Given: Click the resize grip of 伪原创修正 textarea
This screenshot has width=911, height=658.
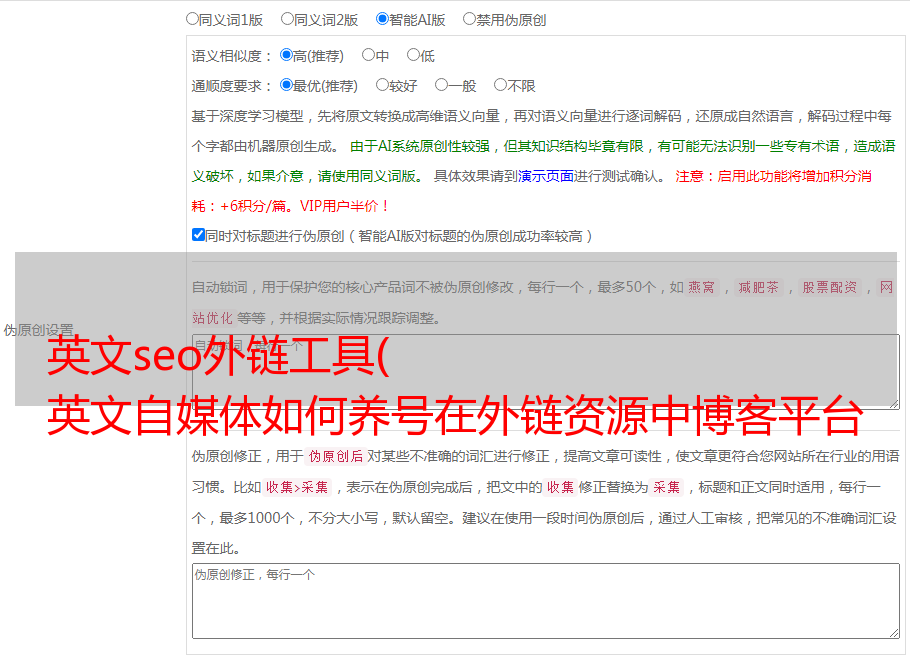Looking at the screenshot, I should point(894,633).
